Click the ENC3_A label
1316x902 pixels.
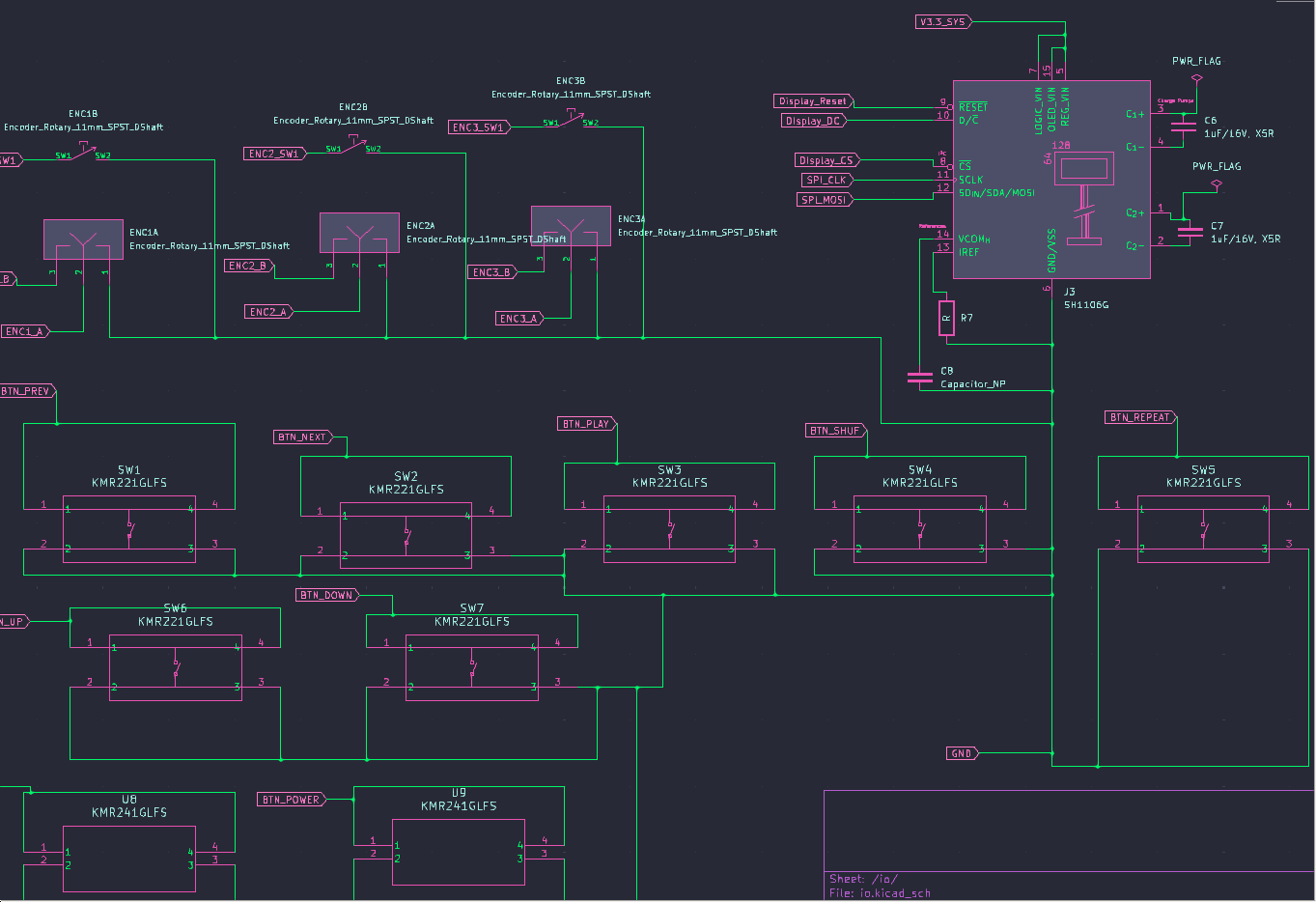pos(519,319)
